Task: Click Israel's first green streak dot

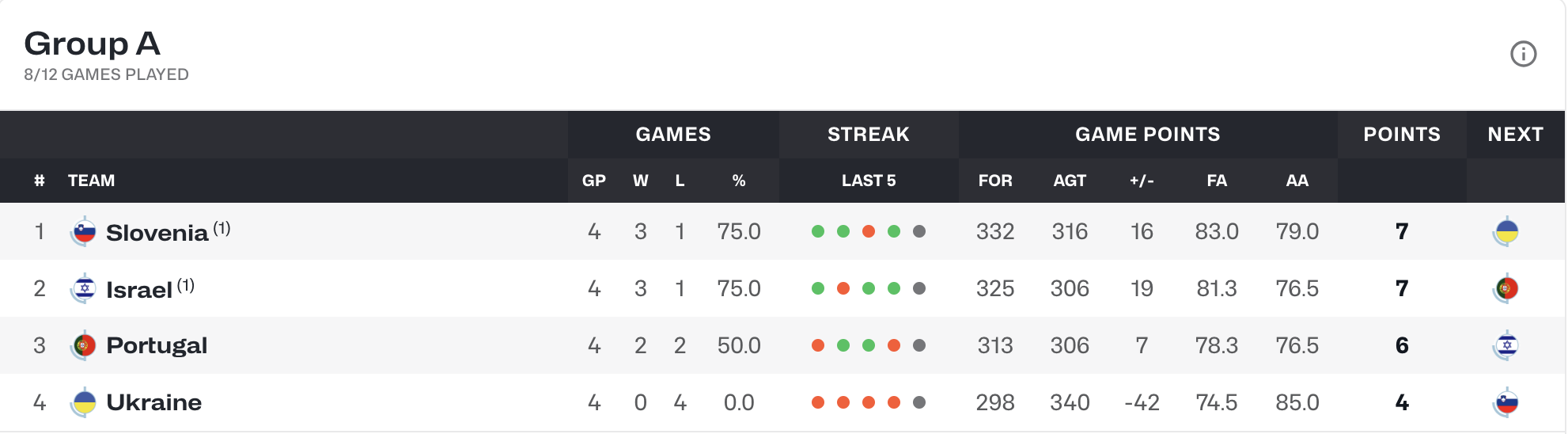Action: 818,289
